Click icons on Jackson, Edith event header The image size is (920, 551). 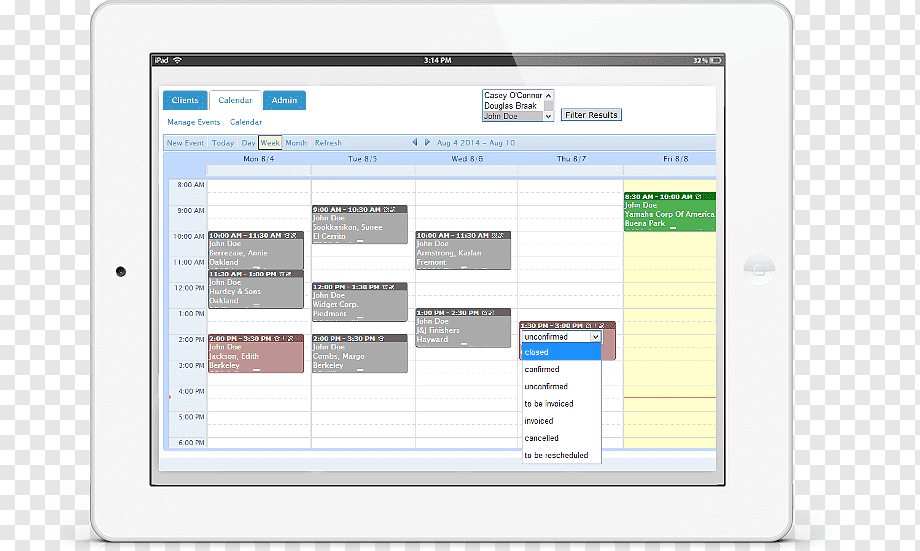click(x=284, y=339)
